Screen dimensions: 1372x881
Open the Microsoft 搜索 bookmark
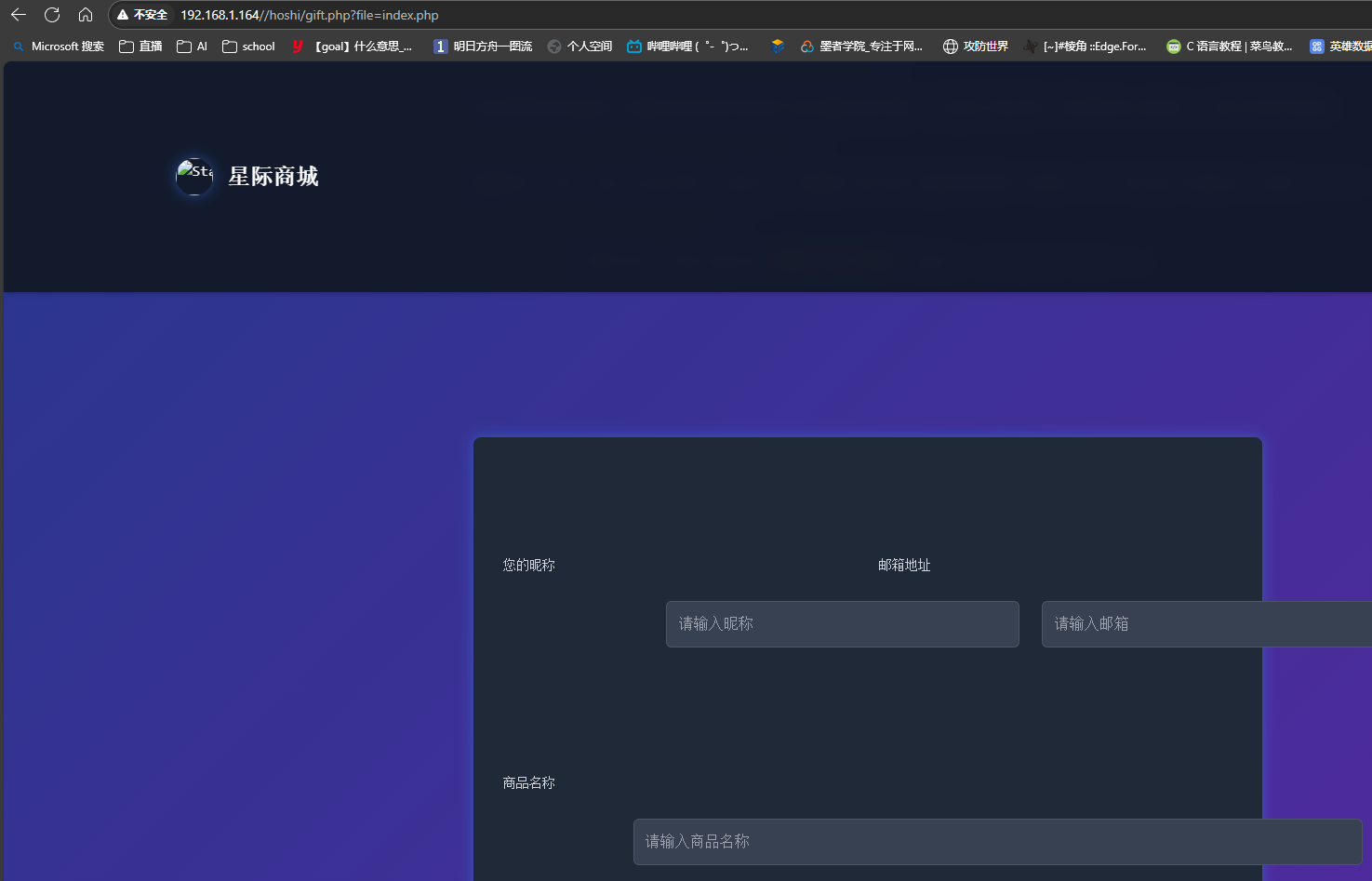pos(58,46)
